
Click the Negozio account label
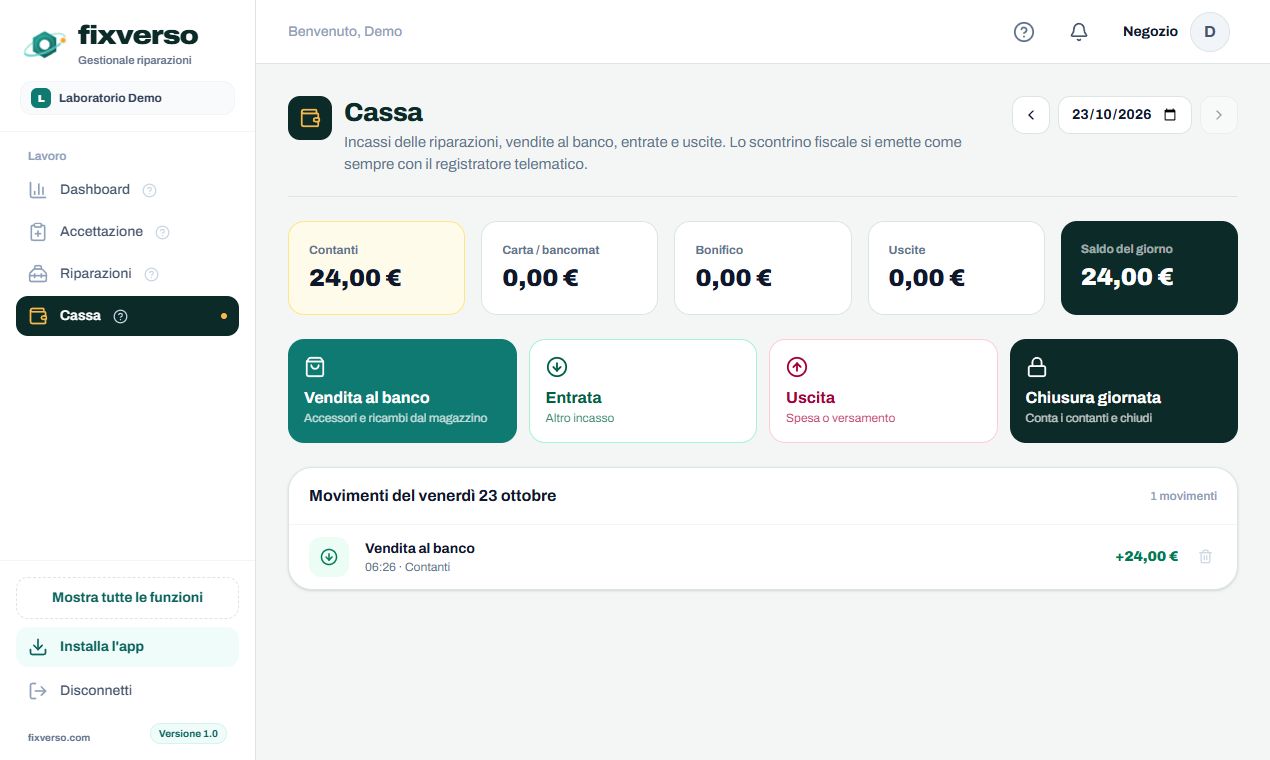1150,32
